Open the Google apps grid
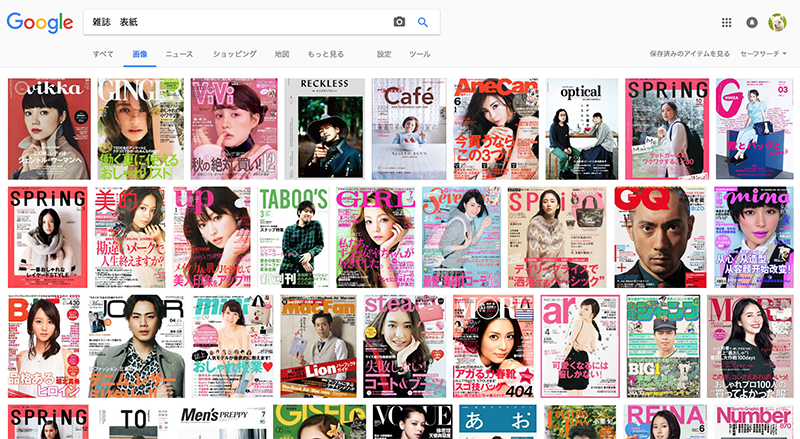Image resolution: width=800 pixels, height=439 pixels. pyautogui.click(x=727, y=22)
